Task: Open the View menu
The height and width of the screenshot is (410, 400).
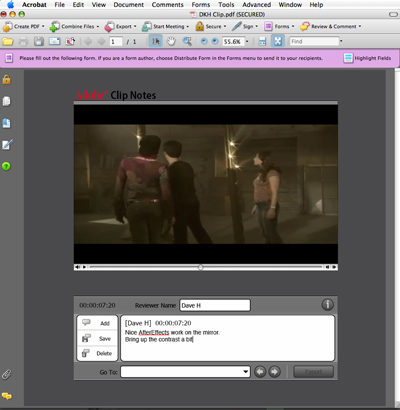Action: 99,5
